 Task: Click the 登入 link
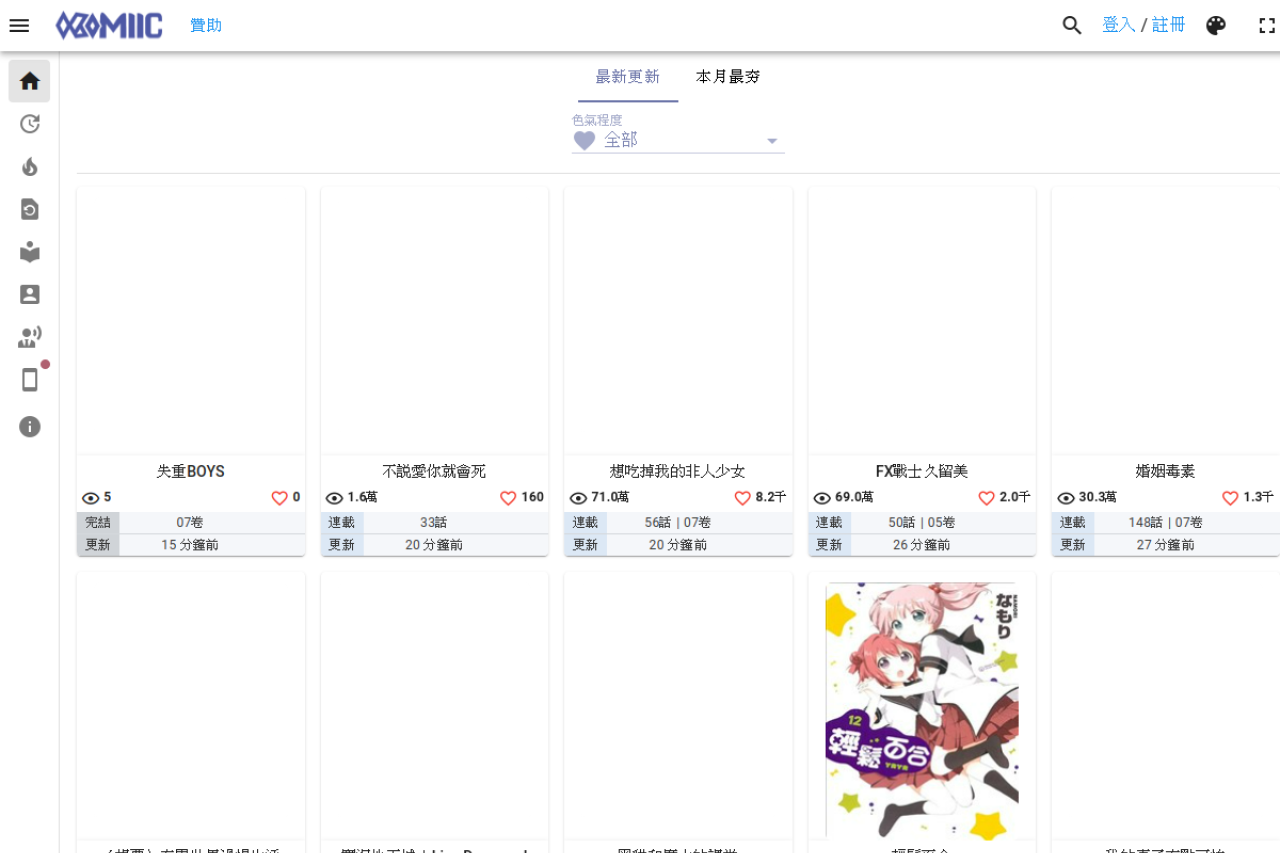[x=1118, y=25]
